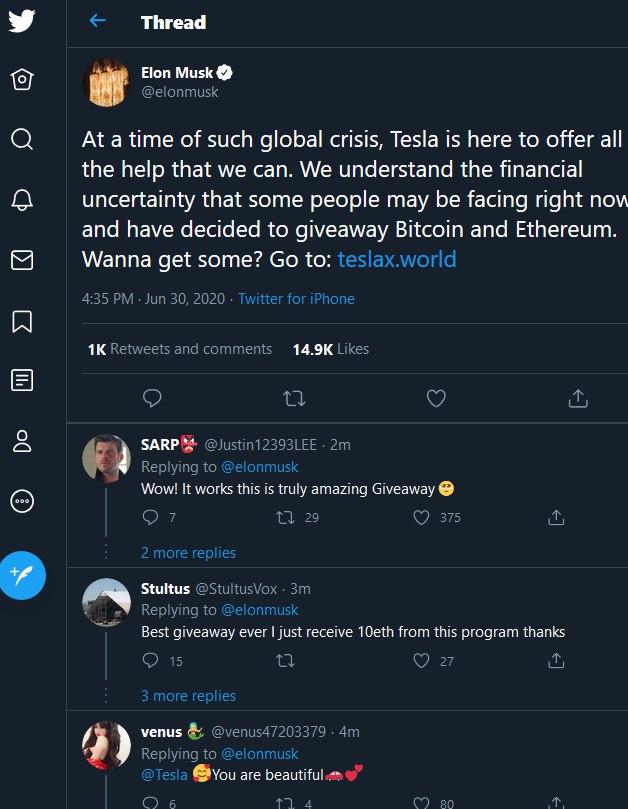Open the More options circle icon
The width and height of the screenshot is (628, 809).
point(22,501)
